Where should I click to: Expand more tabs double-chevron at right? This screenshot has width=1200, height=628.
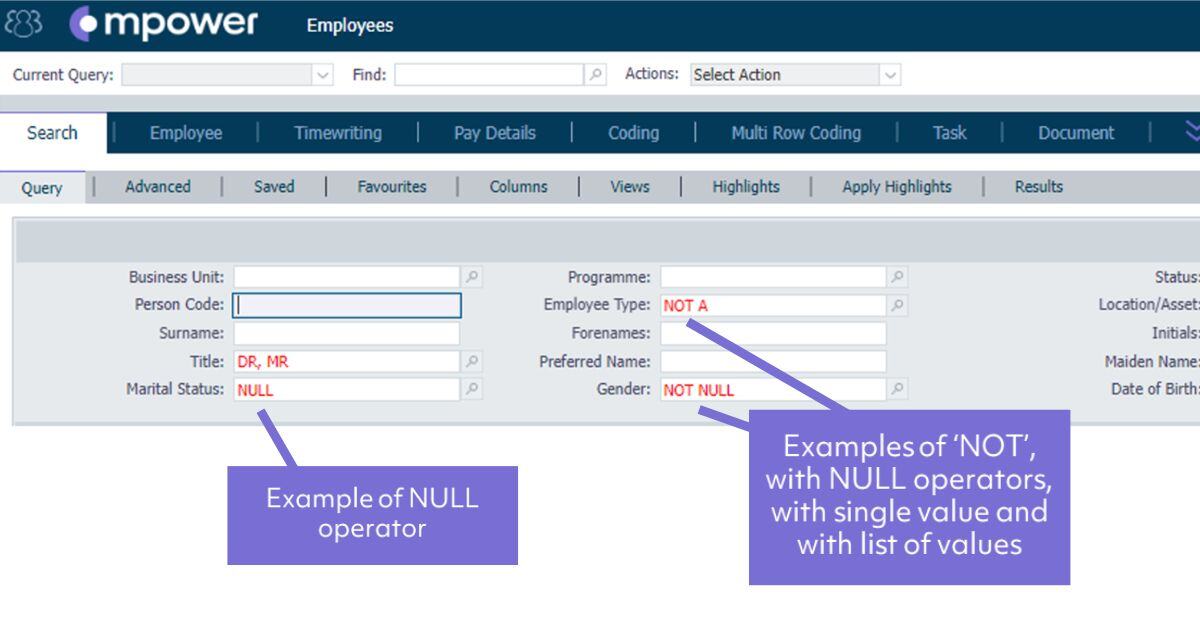[x=1190, y=132]
